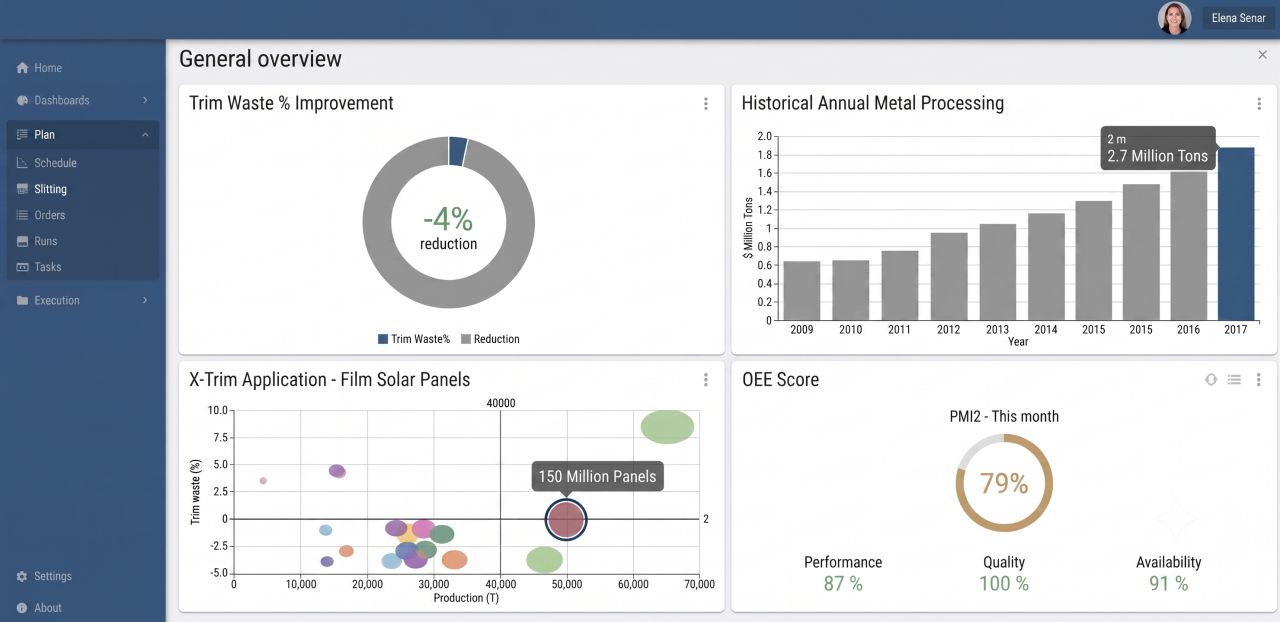Viewport: 1280px width, 622px height.
Task: Click the "General overview" heading
Action: tap(260, 59)
